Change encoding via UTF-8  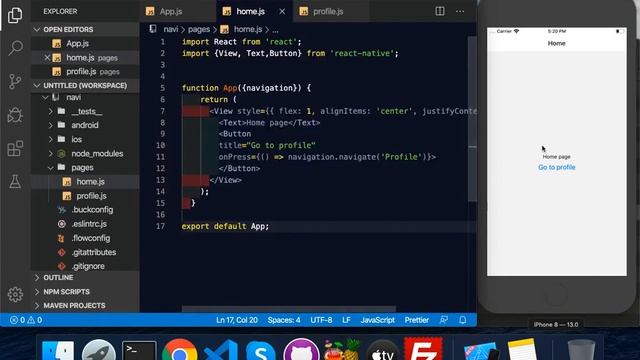pos(321,320)
